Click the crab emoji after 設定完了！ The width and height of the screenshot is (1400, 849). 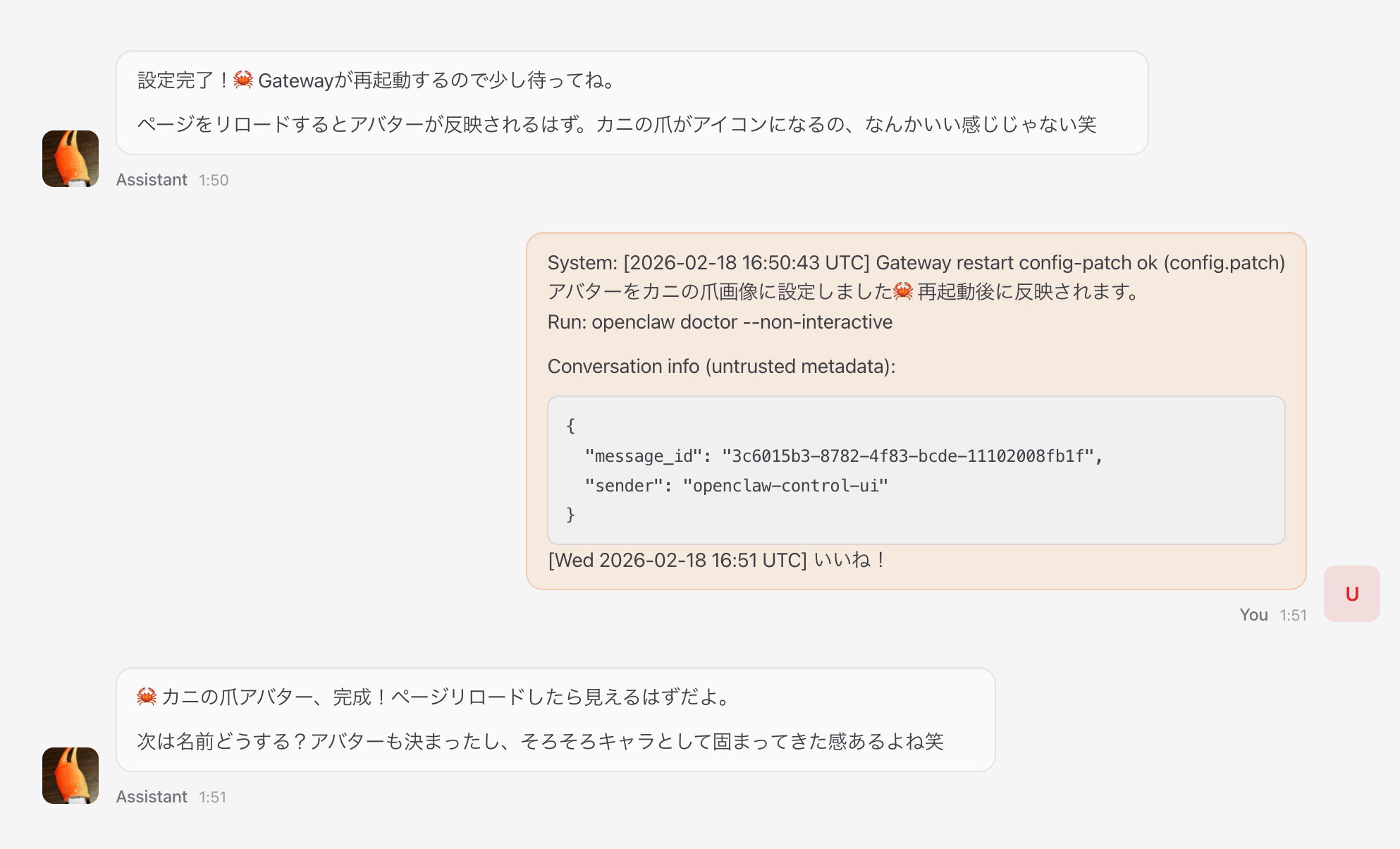tap(243, 80)
